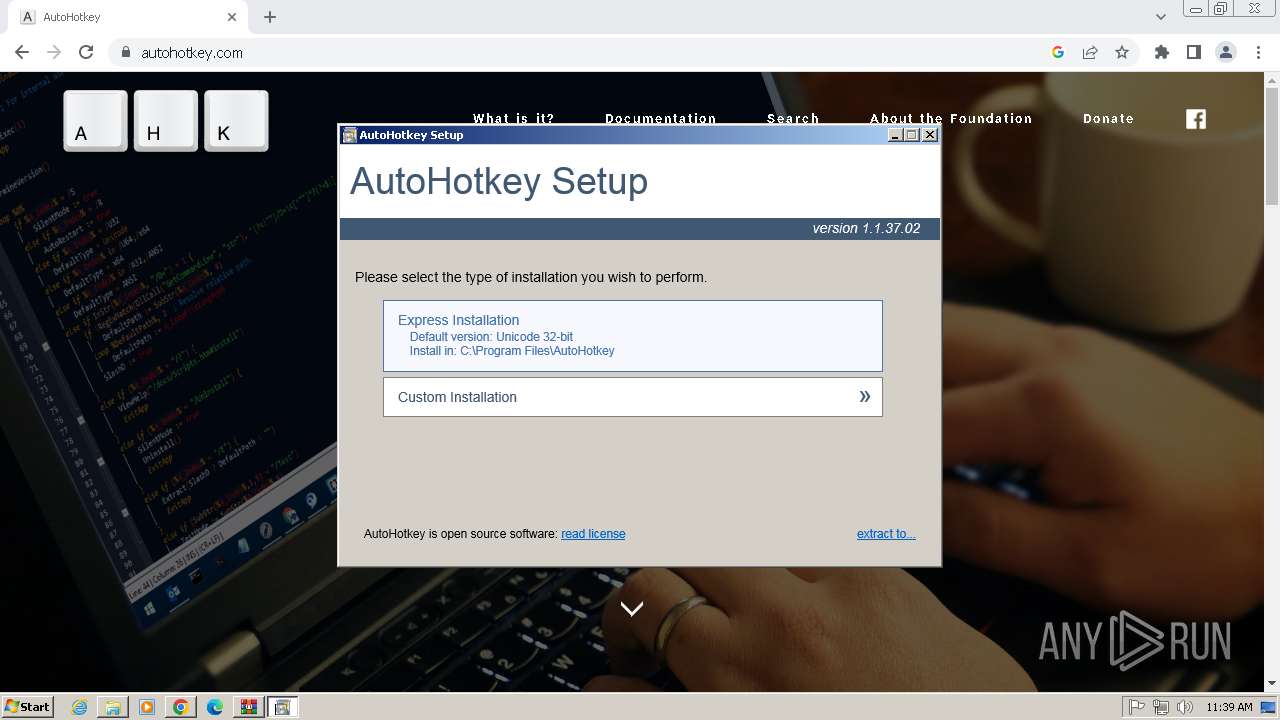Open File Explorer from taskbar
The height and width of the screenshot is (720, 1280).
point(113,707)
